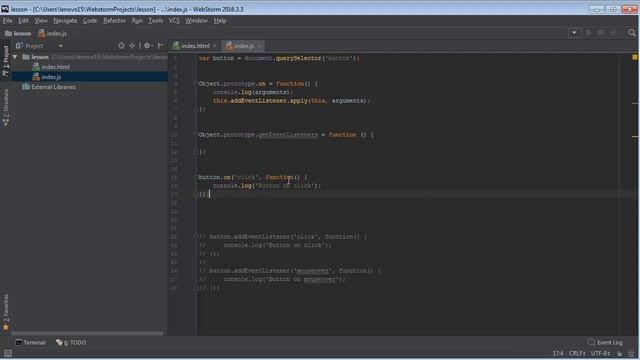Click Scroll from Source target icon
The height and width of the screenshot is (360, 640).
click(x=121, y=46)
